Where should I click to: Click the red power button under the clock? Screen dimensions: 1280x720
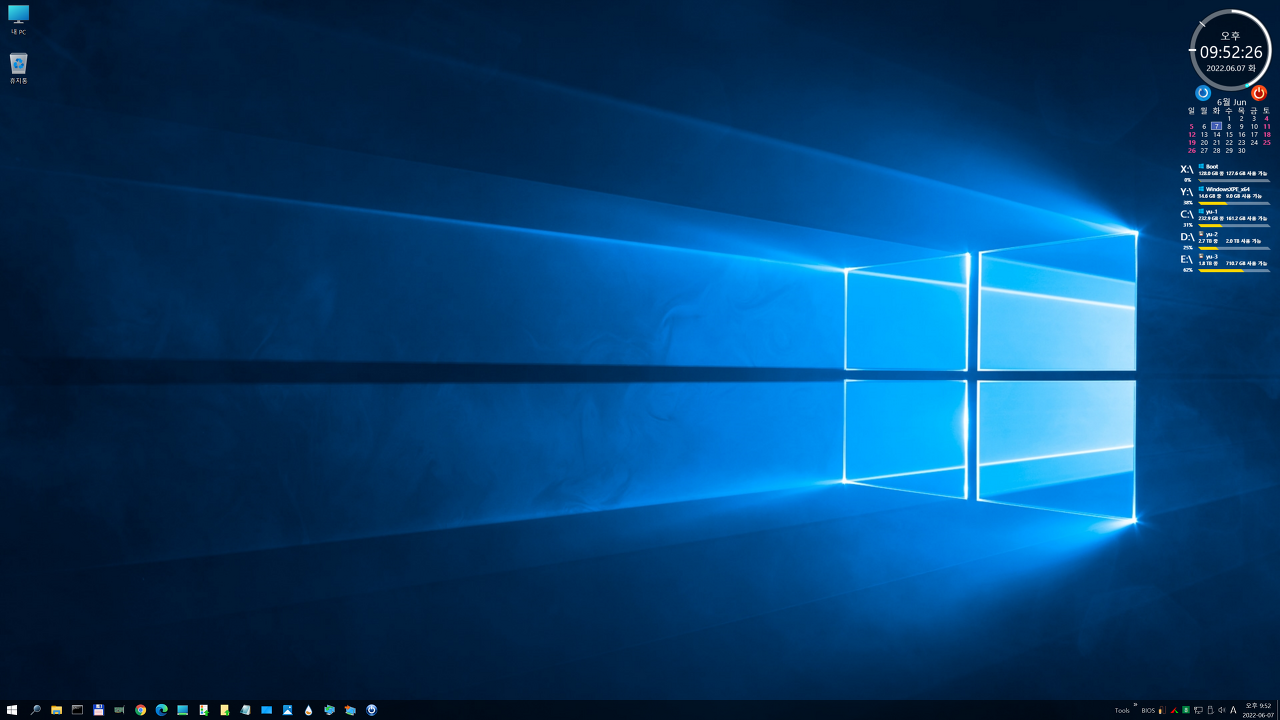pos(1259,93)
